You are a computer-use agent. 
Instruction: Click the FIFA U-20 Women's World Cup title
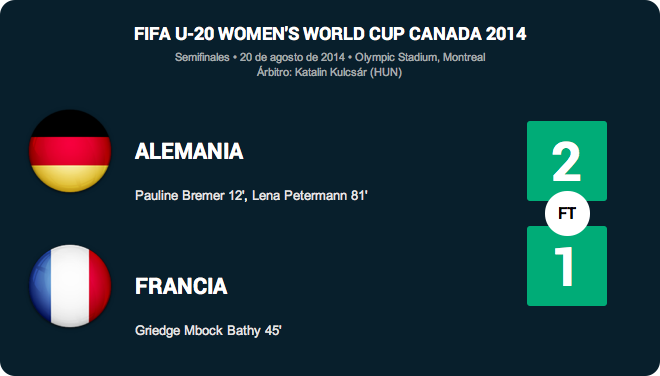pos(330,34)
